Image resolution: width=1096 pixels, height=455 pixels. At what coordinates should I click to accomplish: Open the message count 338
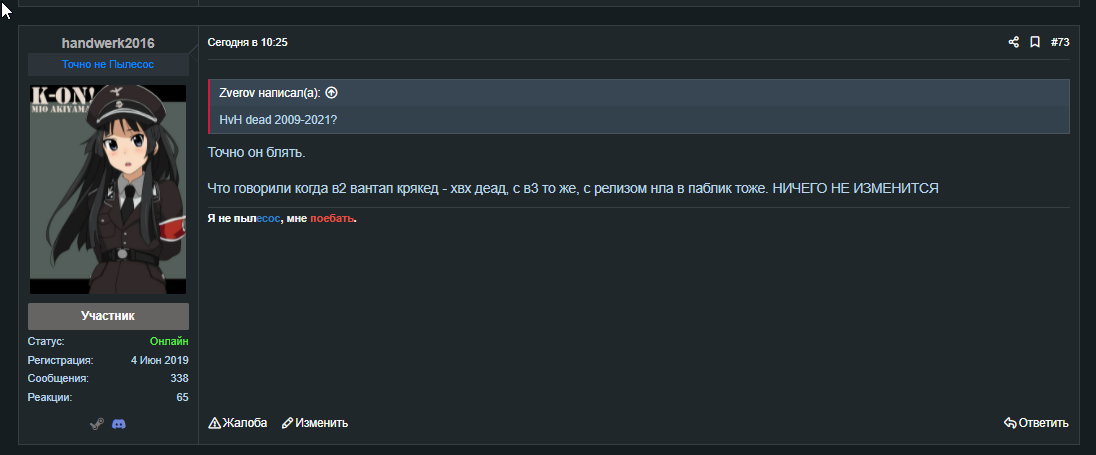point(179,379)
